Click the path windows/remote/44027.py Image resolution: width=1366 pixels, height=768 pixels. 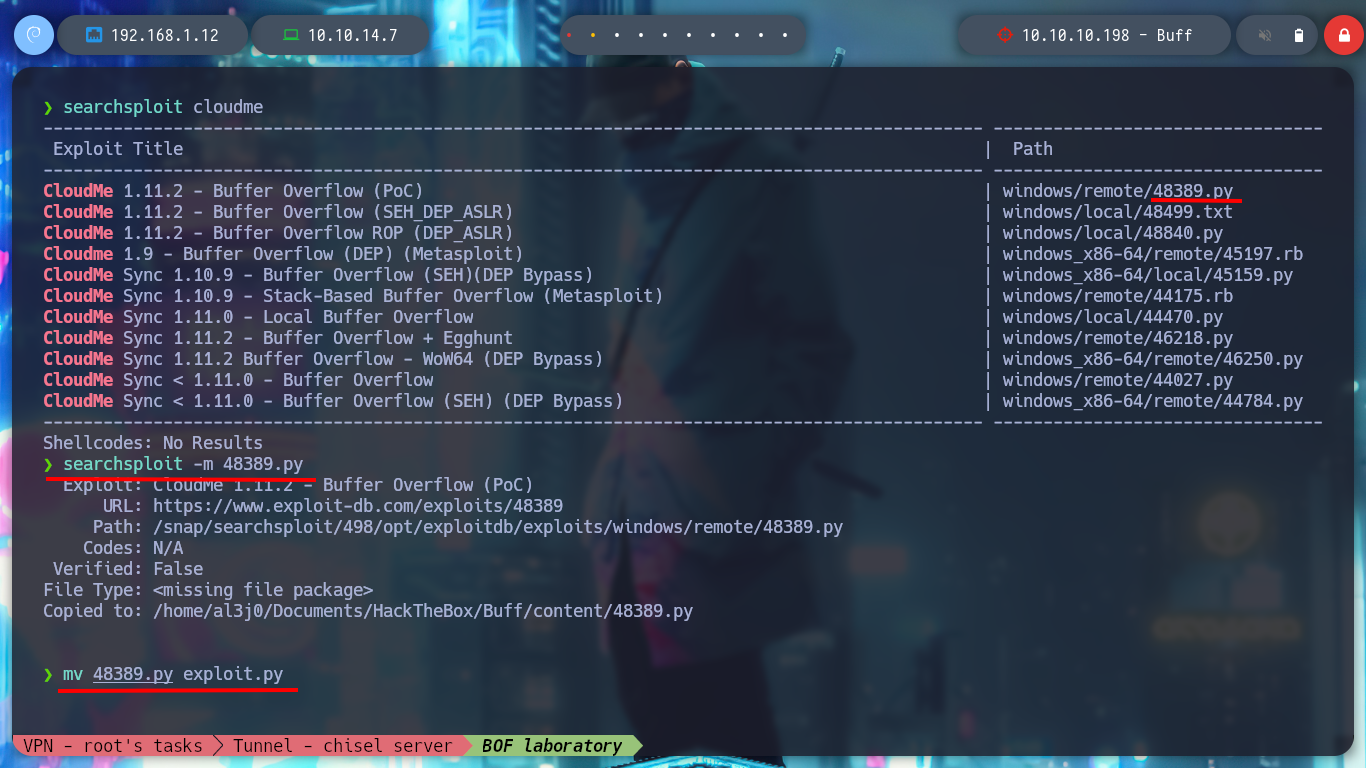(x=1118, y=380)
